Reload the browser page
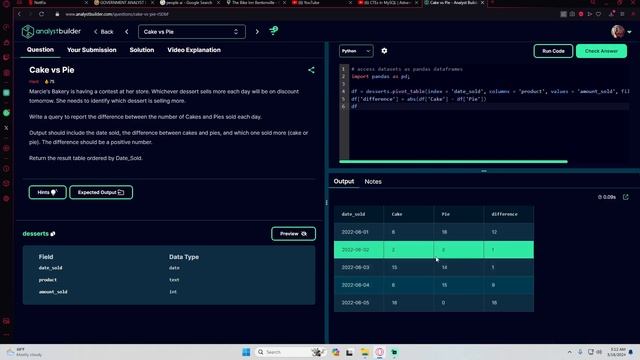 (41, 14)
